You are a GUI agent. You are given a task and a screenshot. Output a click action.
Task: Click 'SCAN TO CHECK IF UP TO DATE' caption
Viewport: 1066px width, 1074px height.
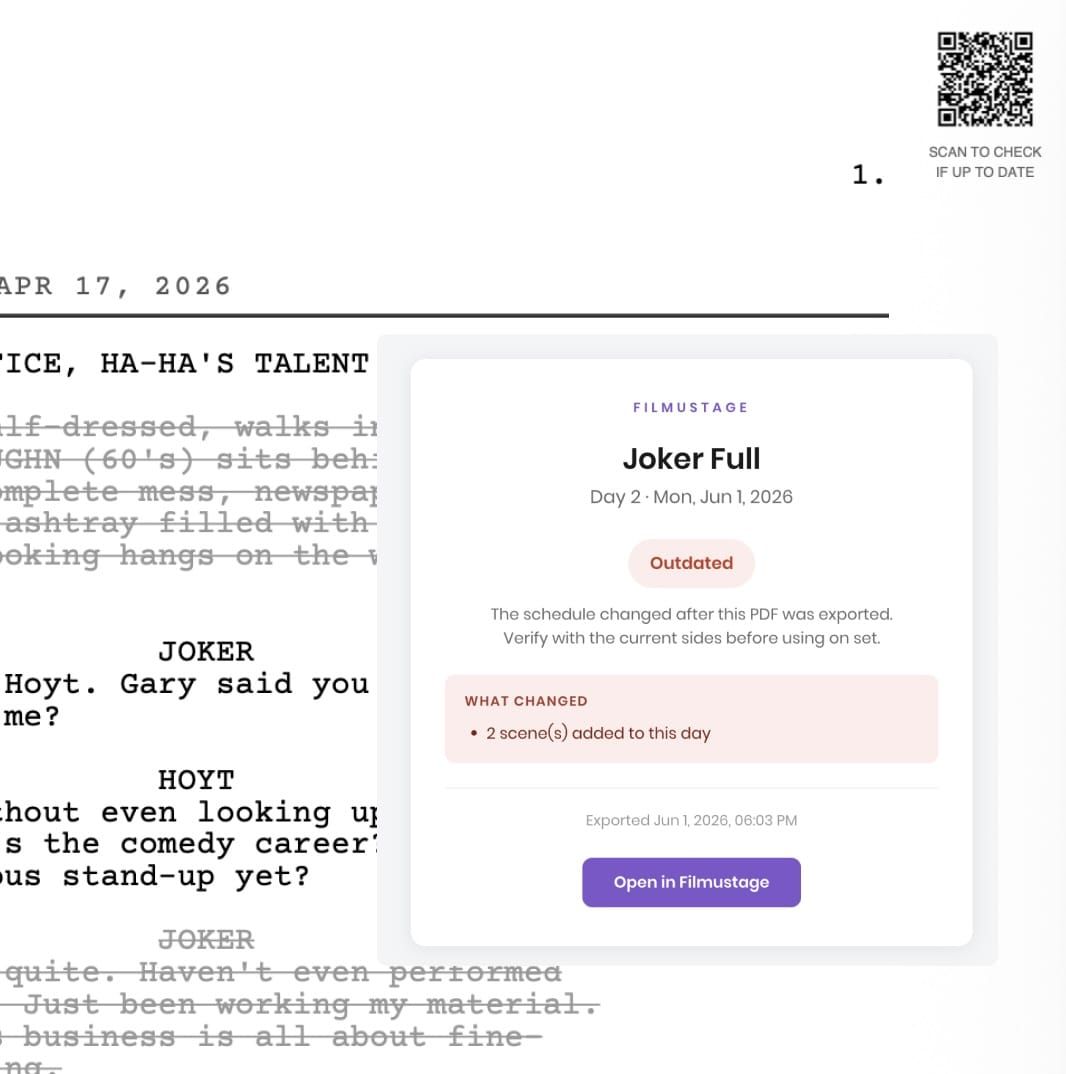pos(985,162)
